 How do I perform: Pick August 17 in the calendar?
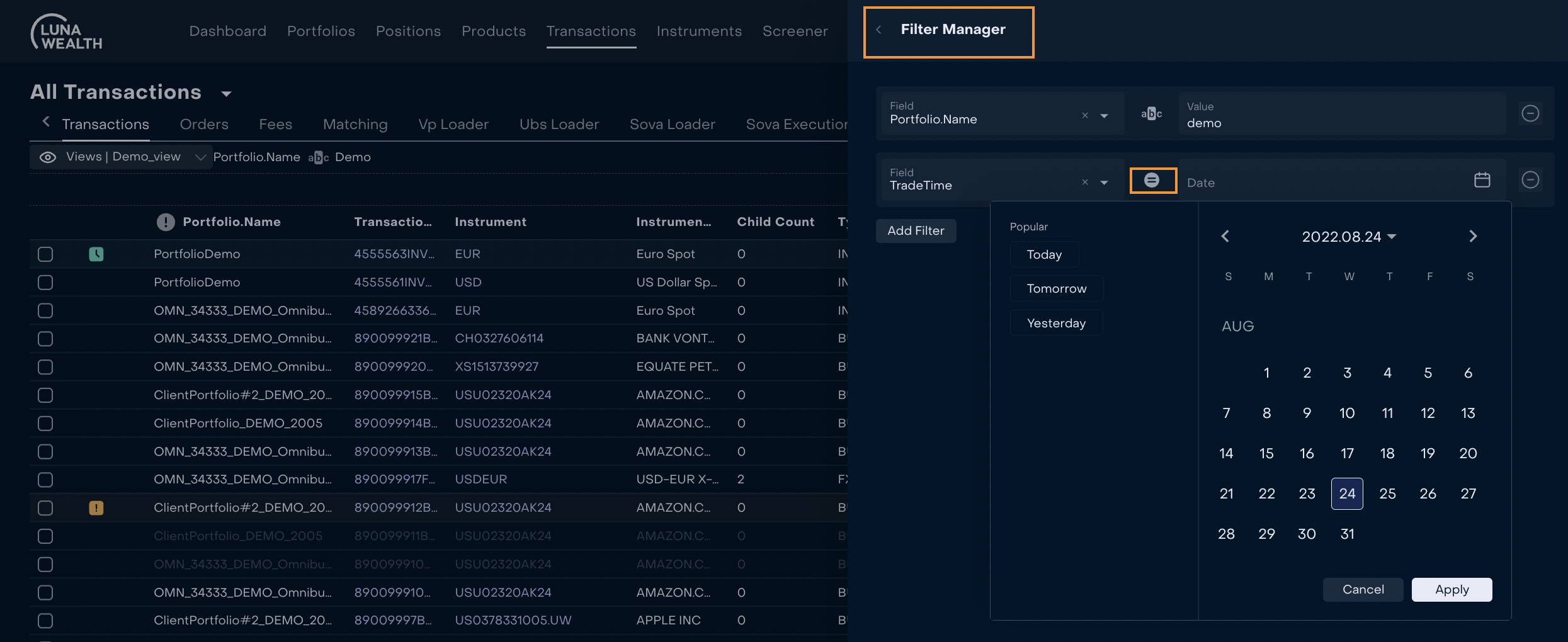1347,453
